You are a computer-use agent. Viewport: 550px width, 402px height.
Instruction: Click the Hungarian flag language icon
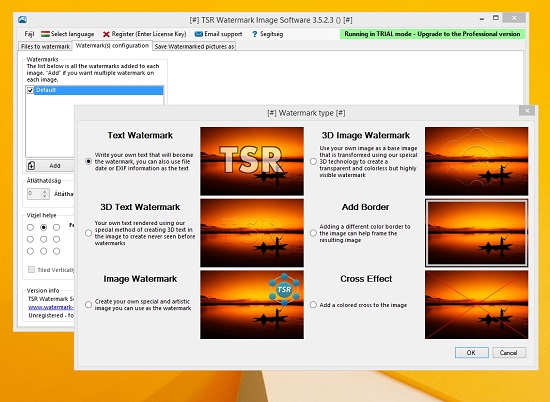pos(45,34)
